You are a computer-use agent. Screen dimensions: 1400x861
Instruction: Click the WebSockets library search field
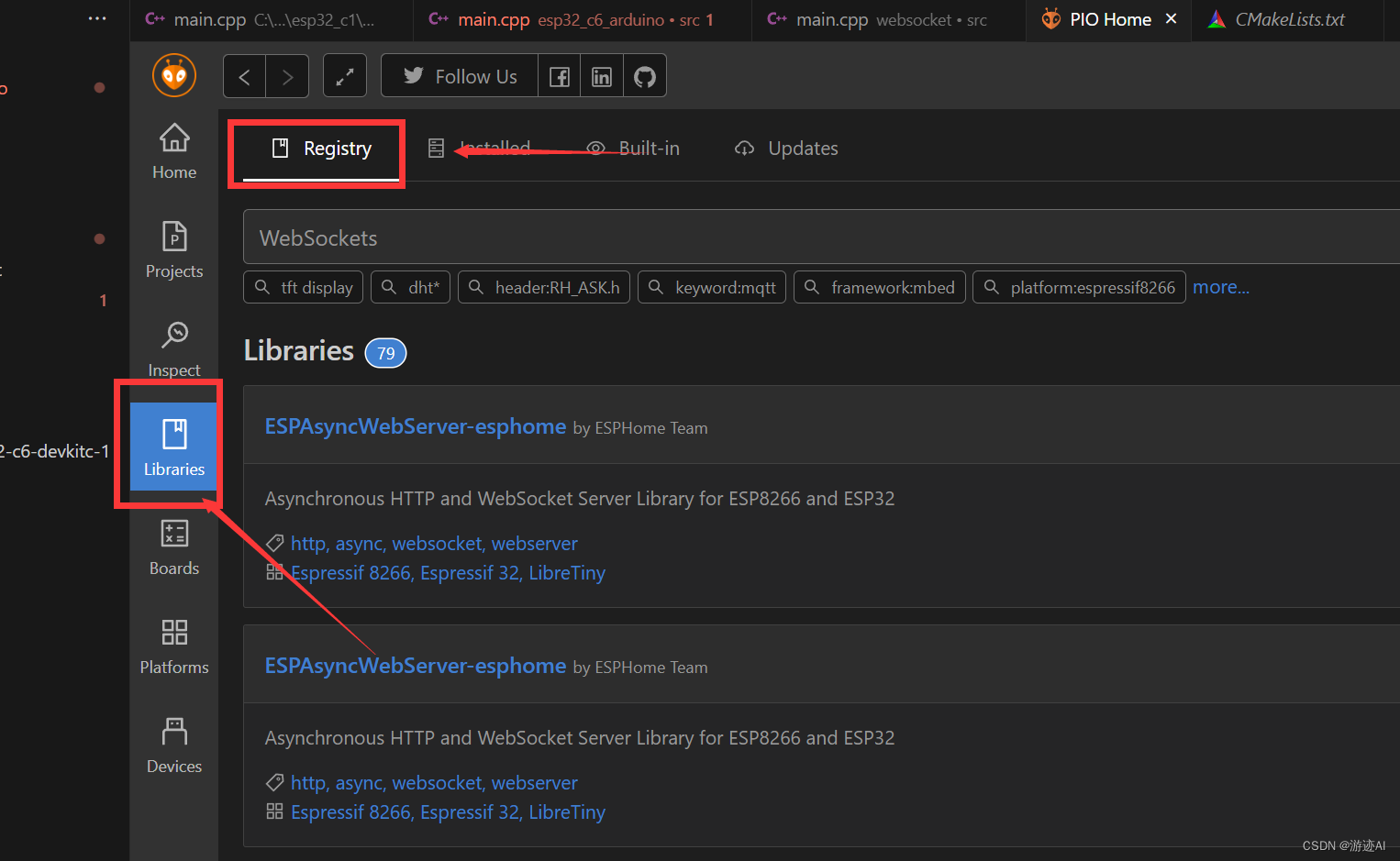[x=821, y=237]
